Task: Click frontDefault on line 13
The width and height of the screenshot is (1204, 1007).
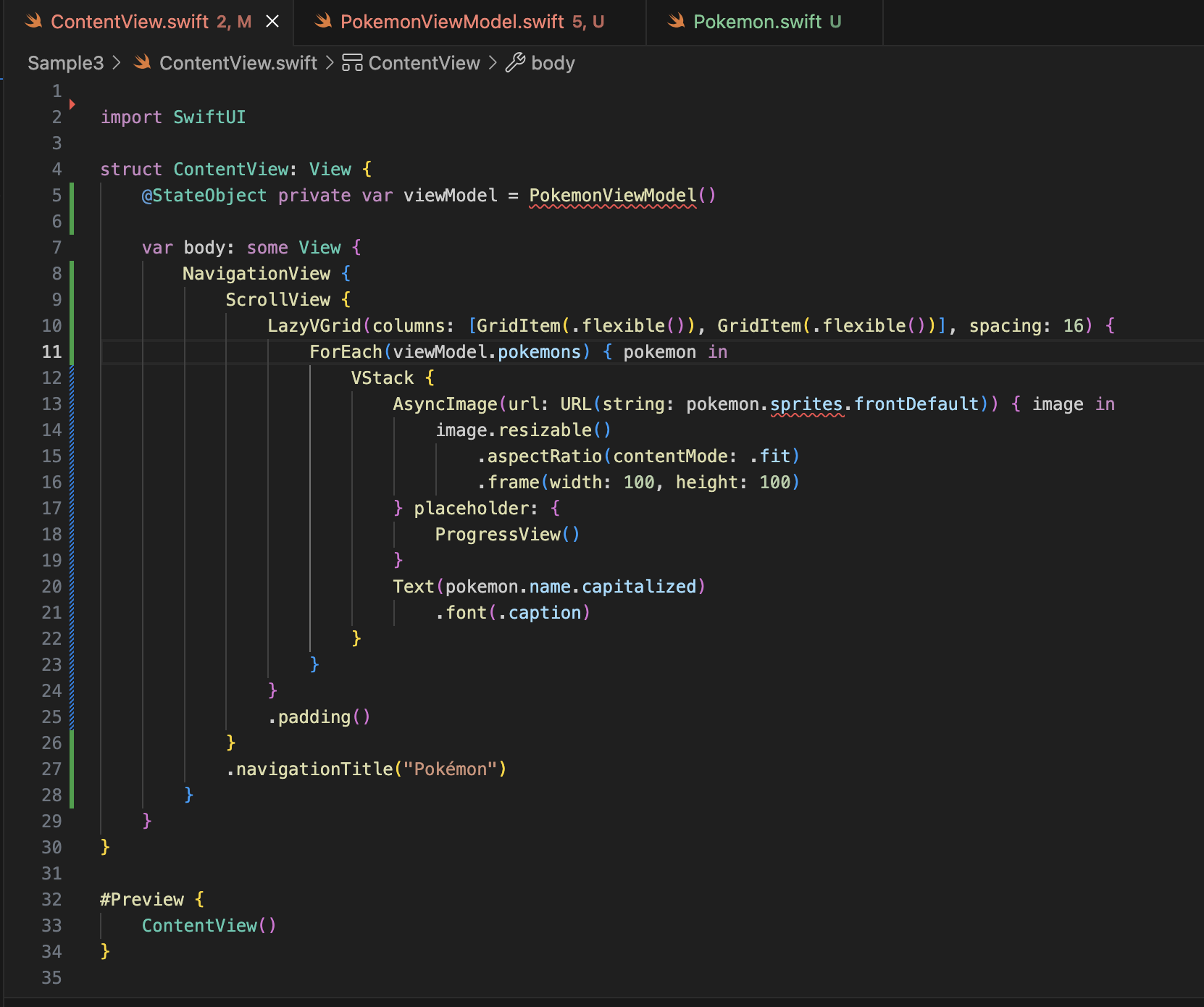Action: (x=916, y=404)
